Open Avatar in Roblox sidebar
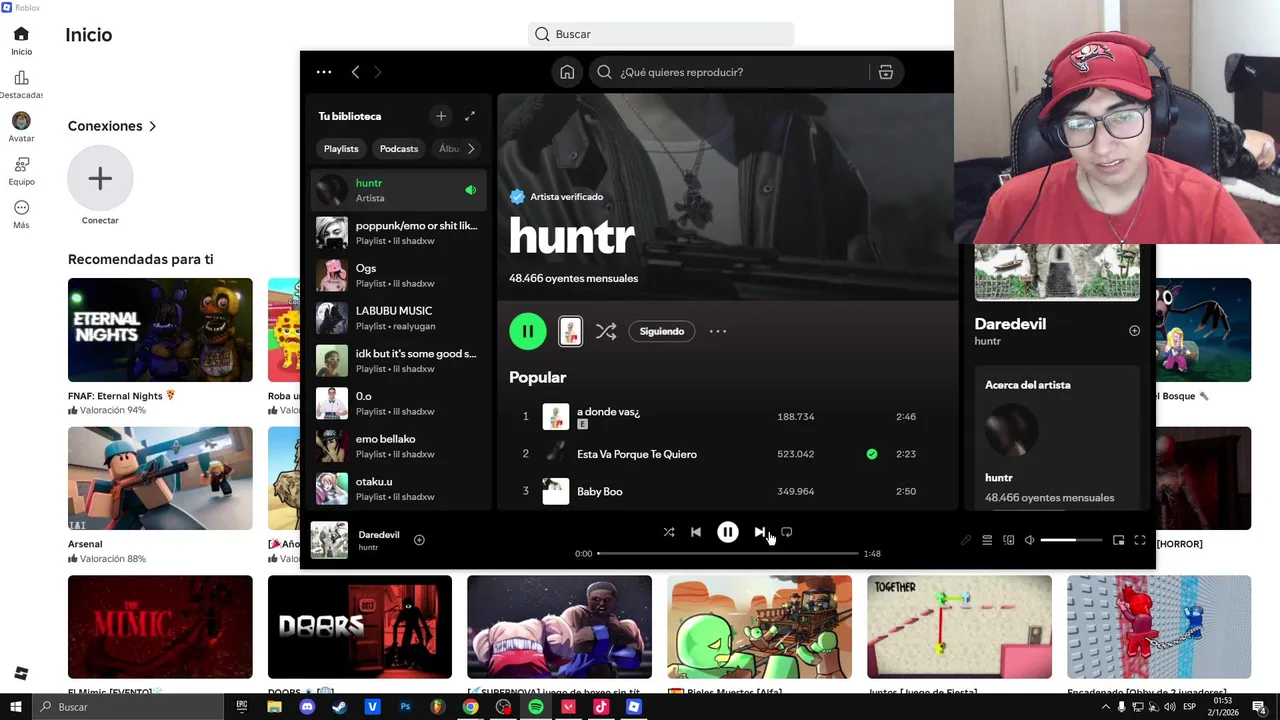The image size is (1280, 720). pyautogui.click(x=21, y=127)
